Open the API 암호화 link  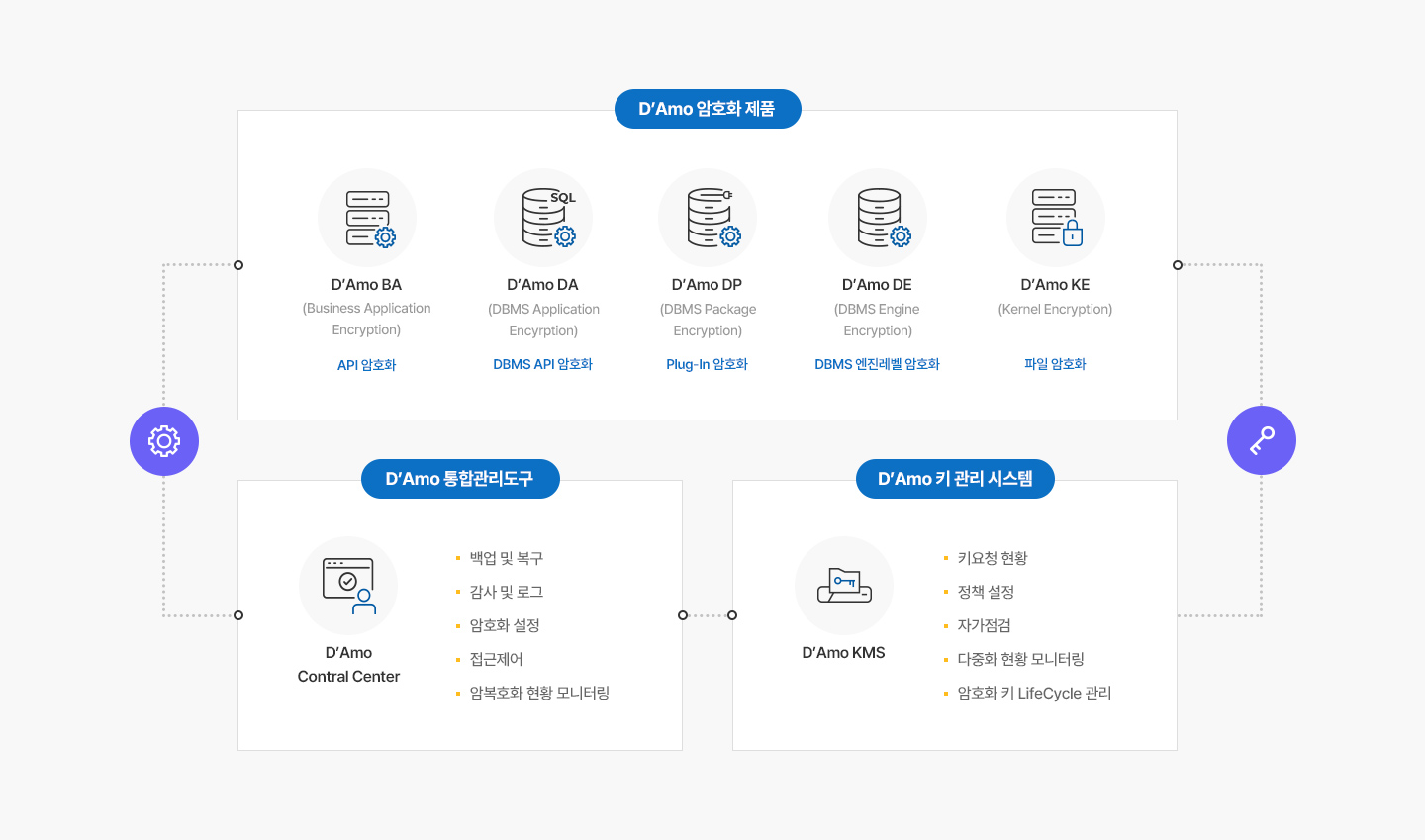(366, 365)
